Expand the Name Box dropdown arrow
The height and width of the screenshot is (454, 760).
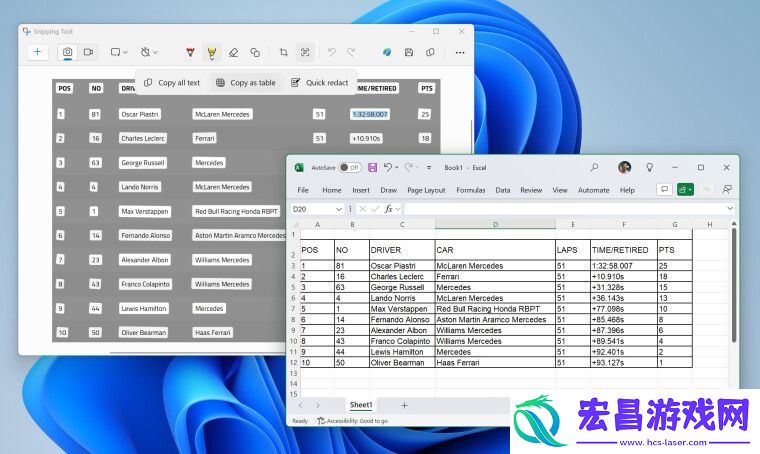339,209
